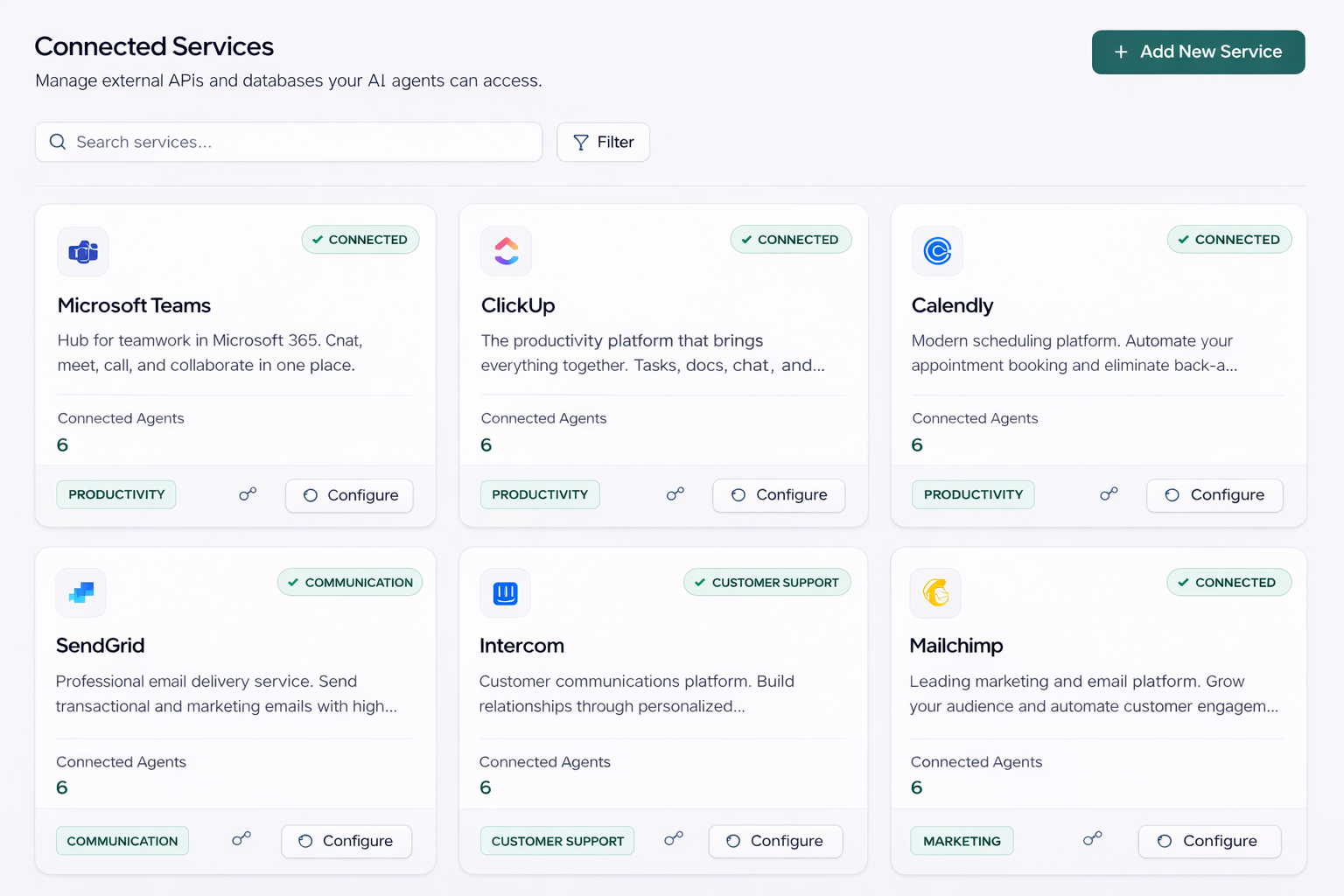Configure the Mailchimp service
Image resolution: width=1344 pixels, height=896 pixels.
1209,841
